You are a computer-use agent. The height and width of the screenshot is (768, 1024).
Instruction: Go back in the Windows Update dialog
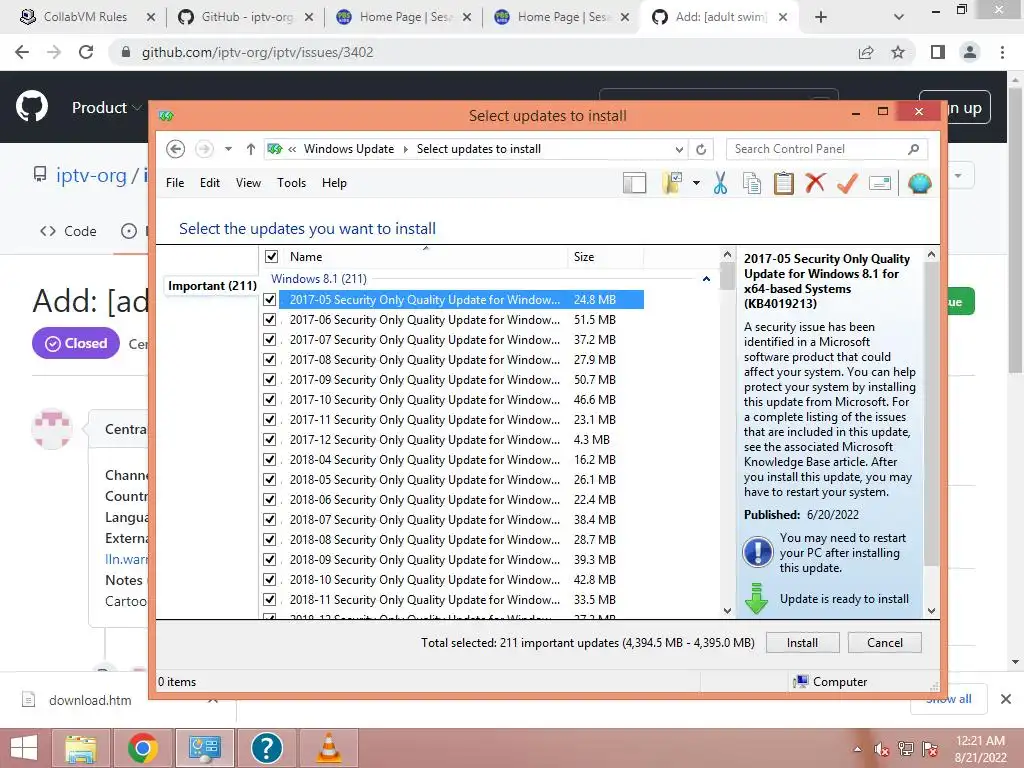pyautogui.click(x=175, y=149)
